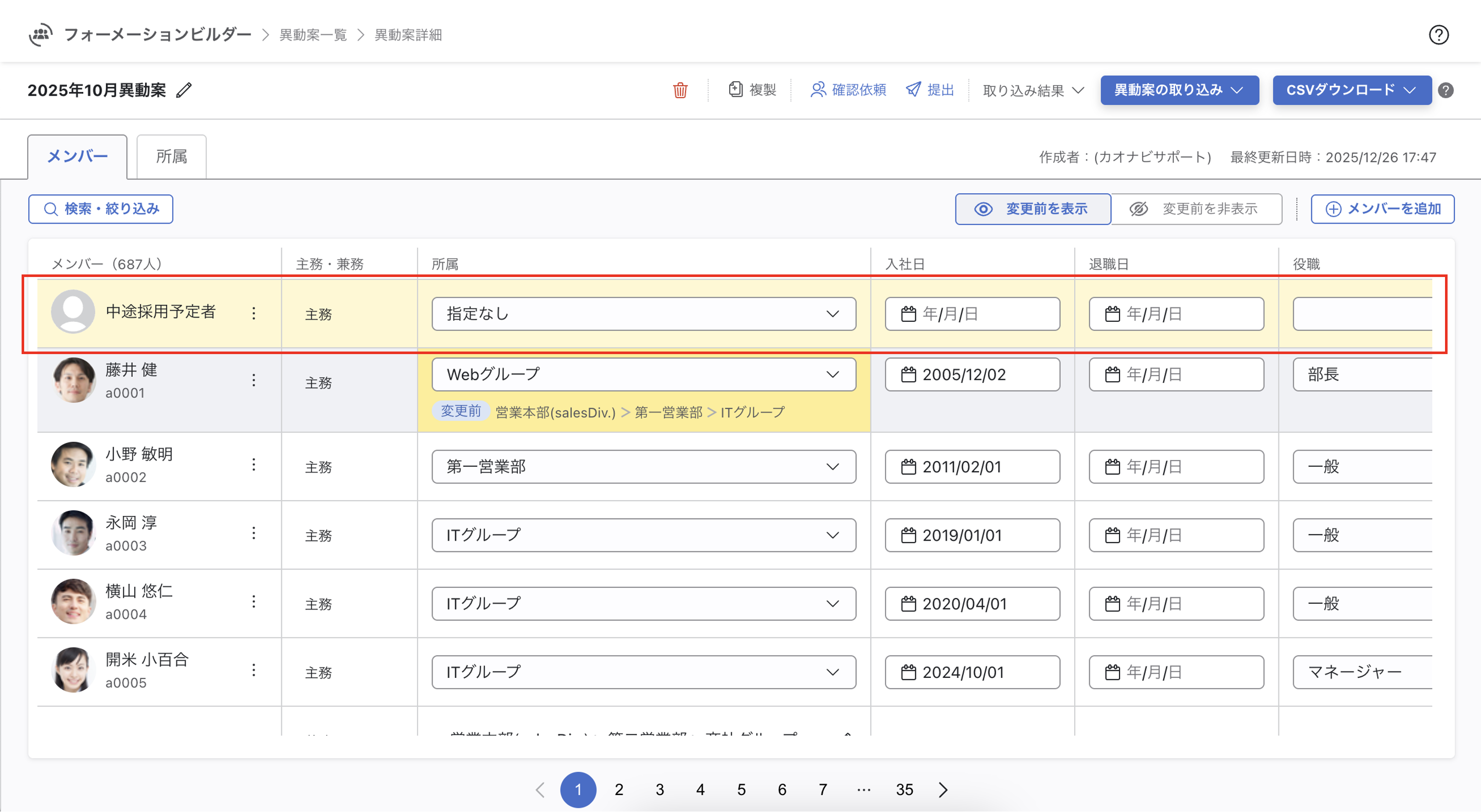Click 退職日 date field for 小野 敏明

(x=1176, y=467)
